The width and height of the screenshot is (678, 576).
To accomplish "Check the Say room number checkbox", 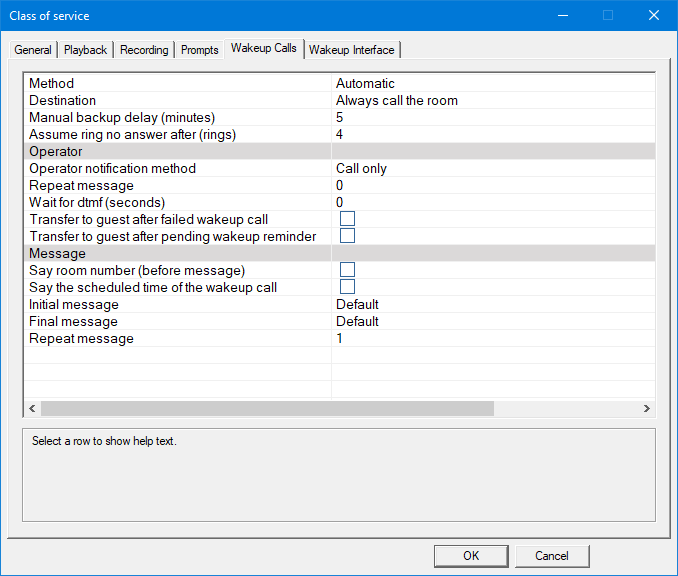I will [348, 270].
